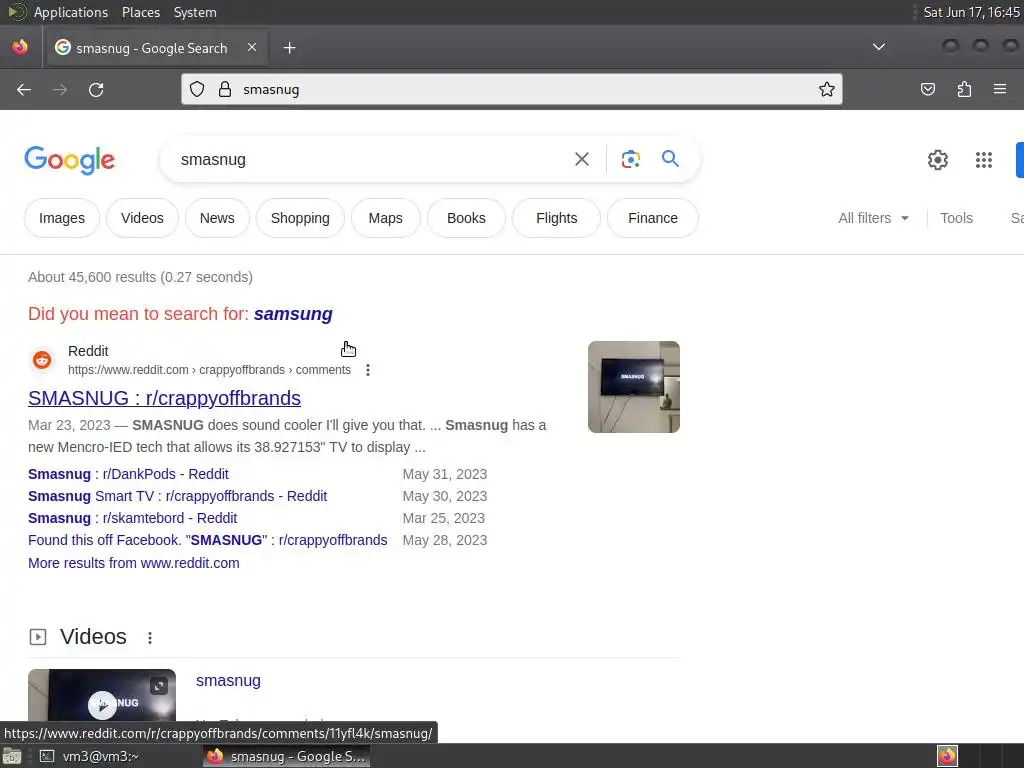Open Videos section options three dots
The height and width of the screenshot is (768, 1024).
(150, 638)
